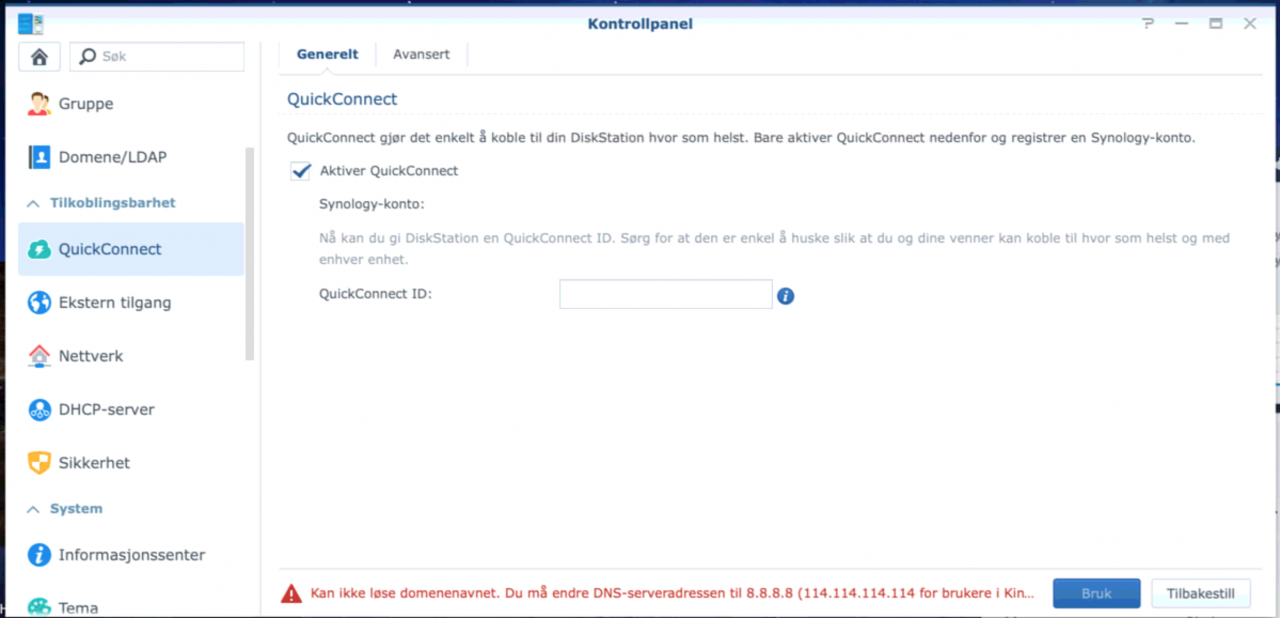The height and width of the screenshot is (618, 1280).
Task: Open Ekstern tilgang settings
Action: tap(131, 302)
